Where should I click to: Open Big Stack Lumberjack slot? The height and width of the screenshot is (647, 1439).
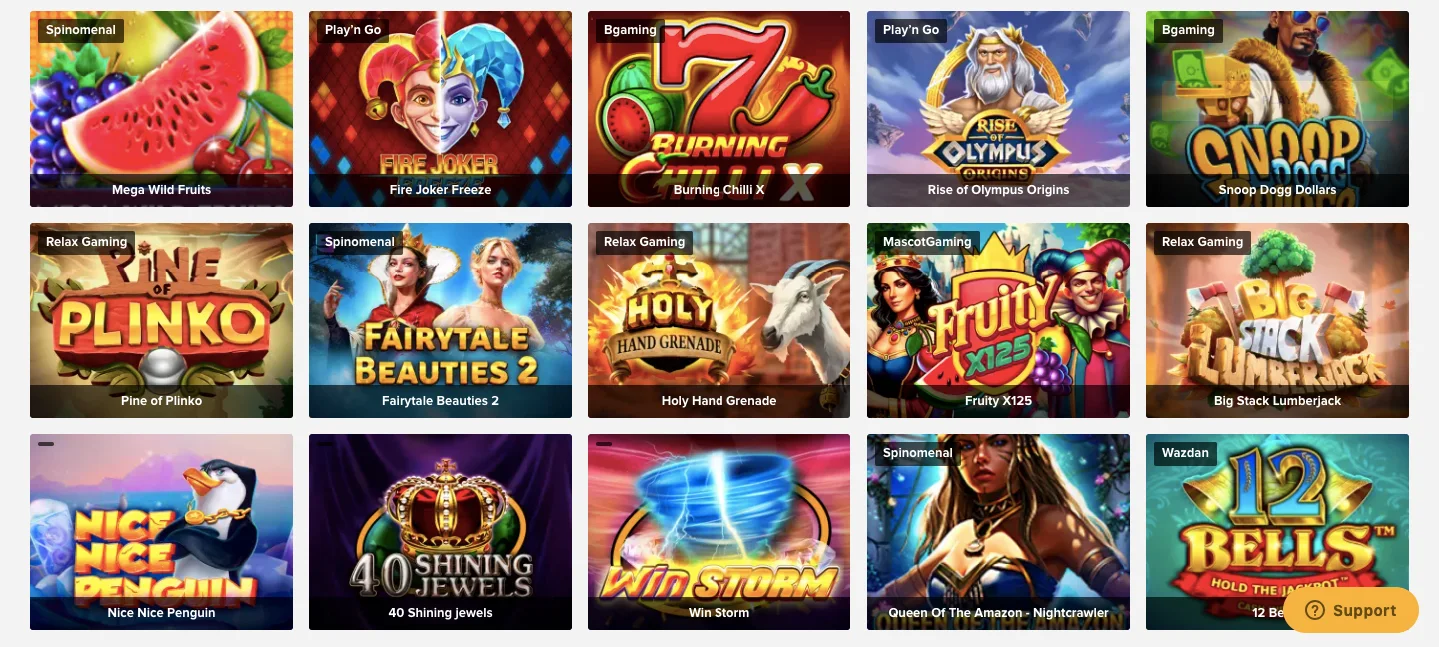(x=1277, y=320)
